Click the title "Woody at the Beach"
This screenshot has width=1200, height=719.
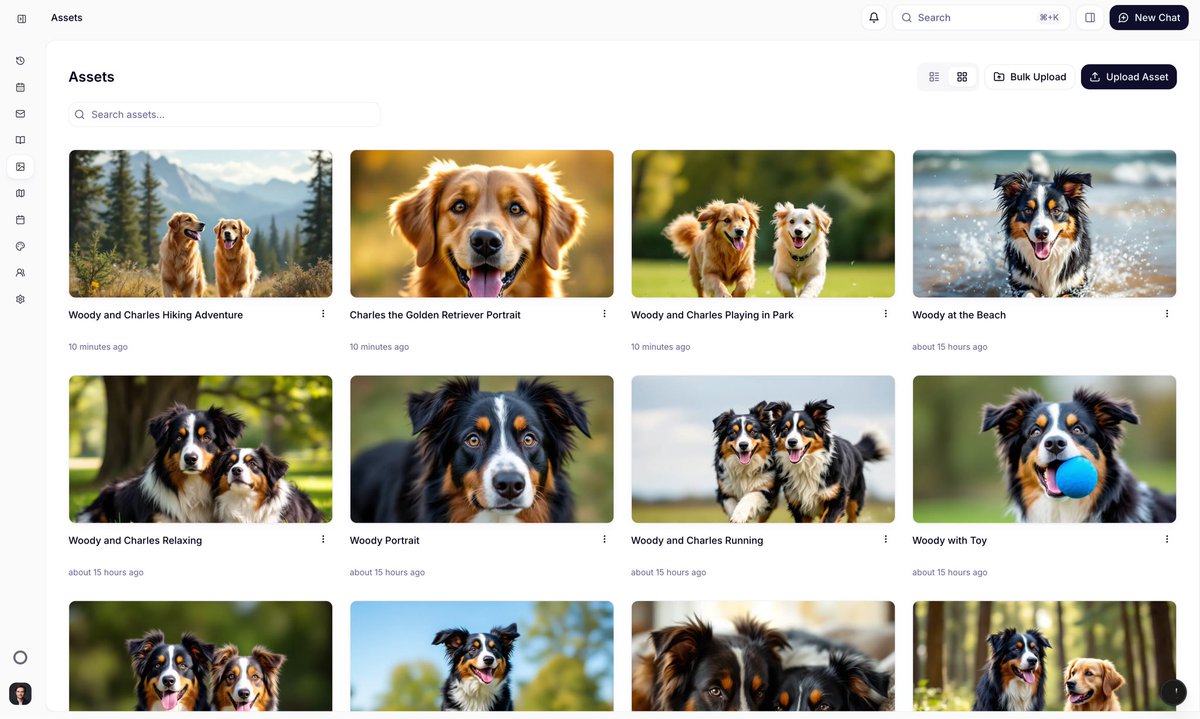pyautogui.click(x=959, y=315)
